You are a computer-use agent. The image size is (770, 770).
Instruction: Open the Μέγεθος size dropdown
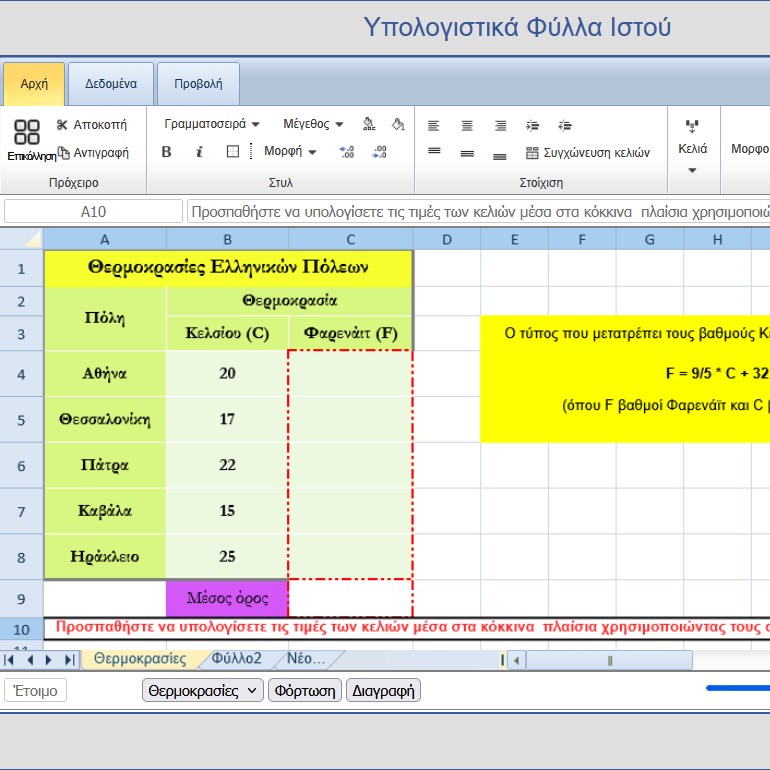click(x=313, y=124)
